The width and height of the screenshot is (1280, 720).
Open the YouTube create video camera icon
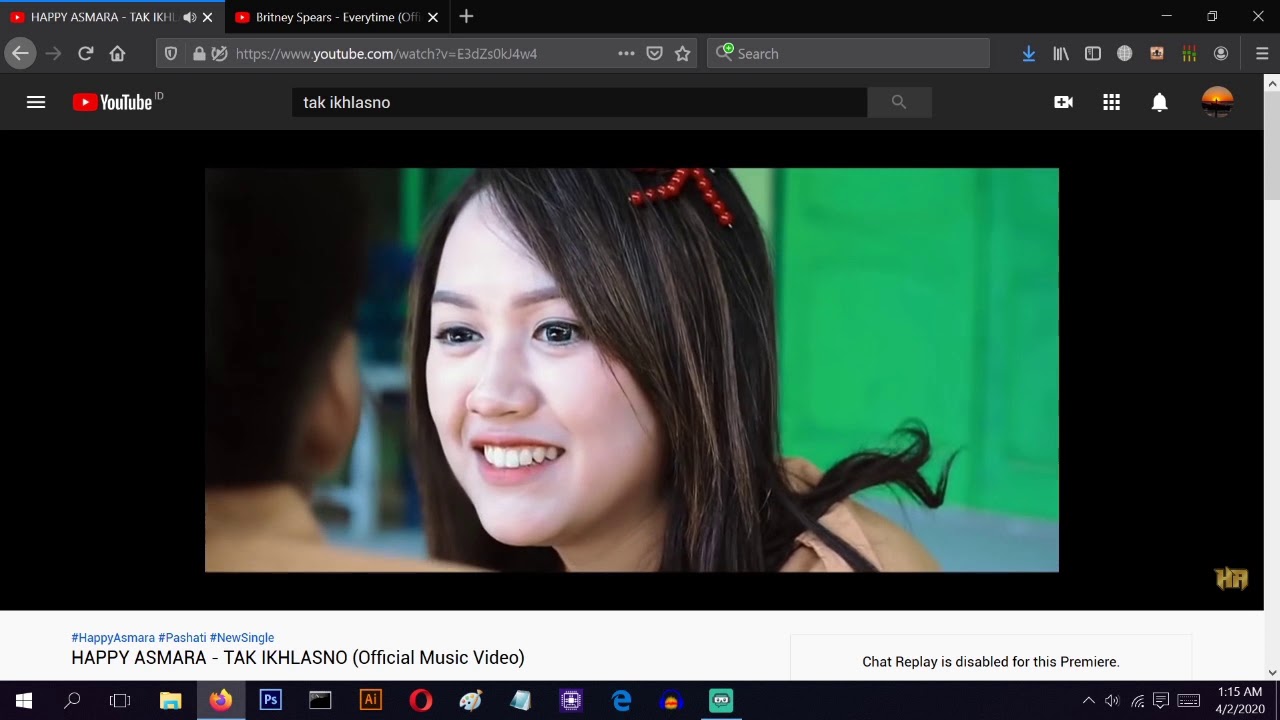click(x=1063, y=102)
